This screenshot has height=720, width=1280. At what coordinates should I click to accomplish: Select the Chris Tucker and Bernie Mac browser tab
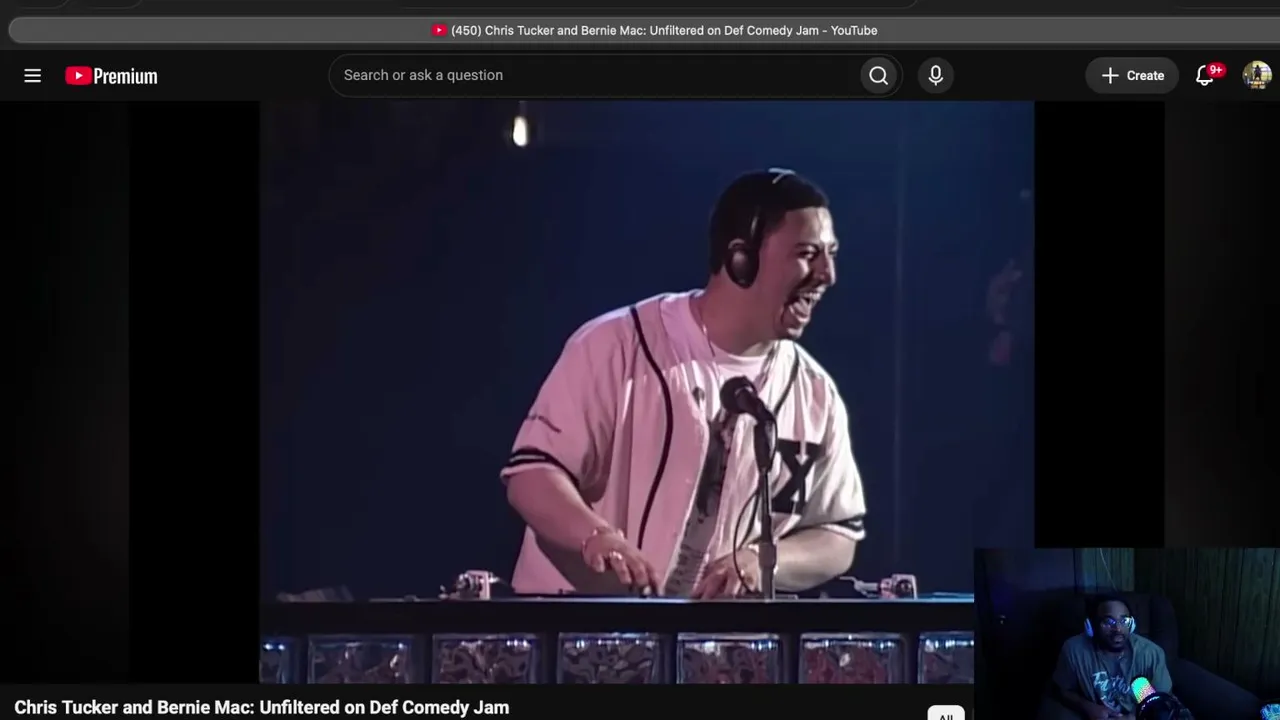[x=655, y=30]
